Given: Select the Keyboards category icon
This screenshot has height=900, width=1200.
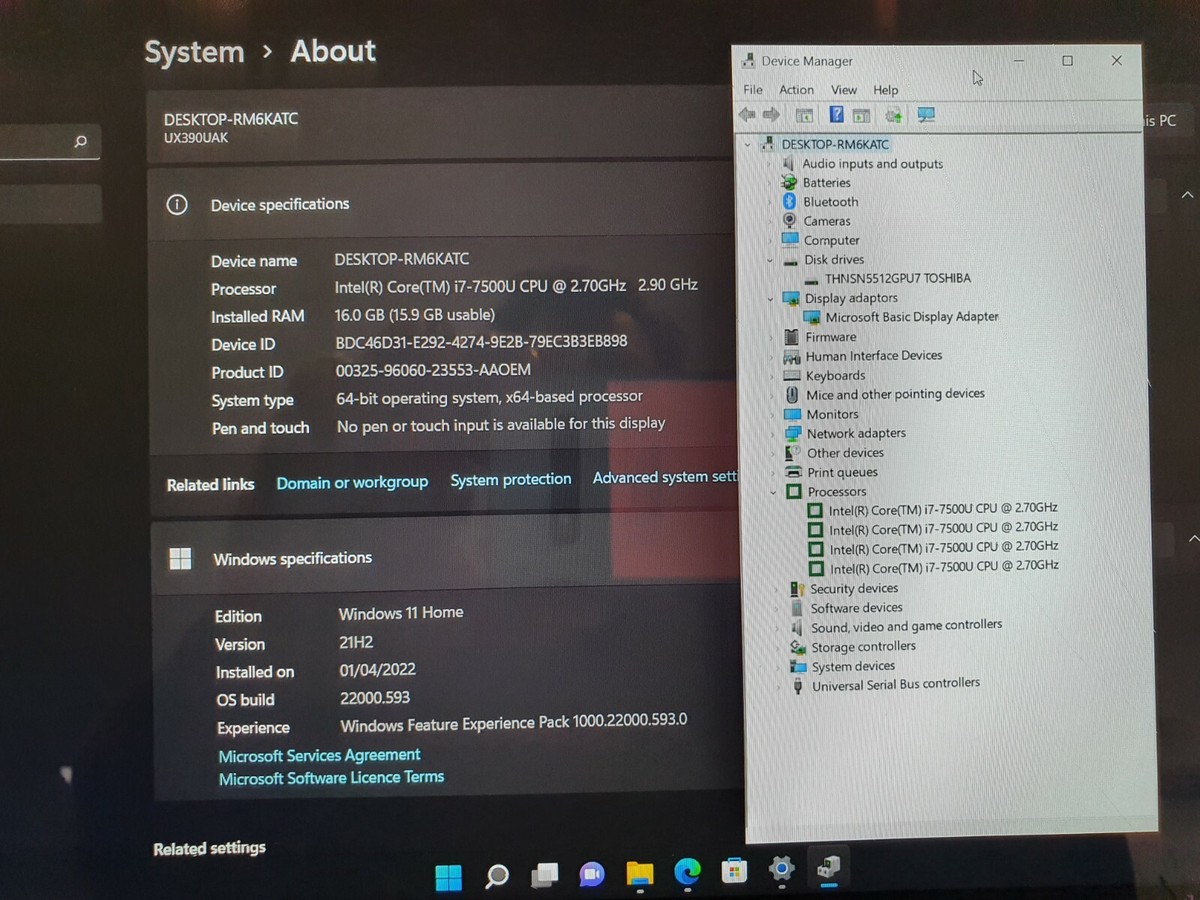Looking at the screenshot, I should (x=792, y=375).
